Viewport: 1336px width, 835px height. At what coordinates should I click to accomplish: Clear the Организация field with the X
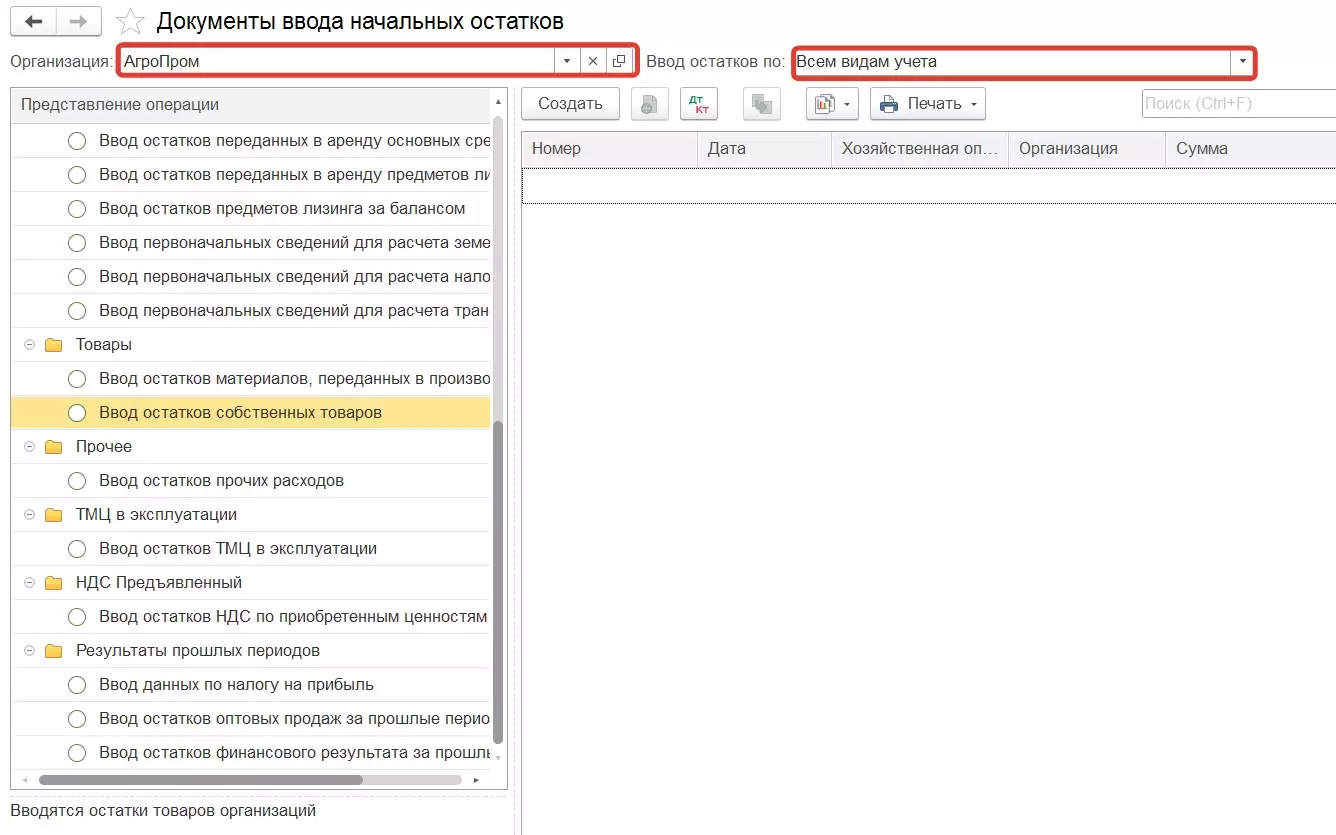click(592, 62)
